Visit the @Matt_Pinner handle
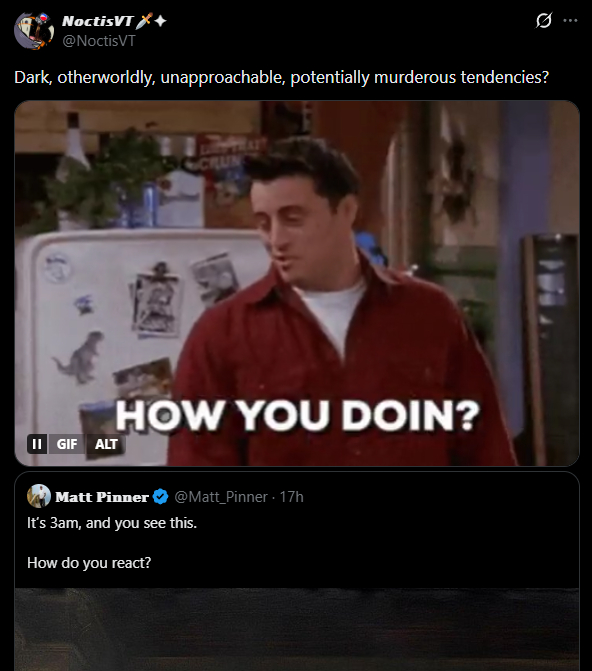 221,497
